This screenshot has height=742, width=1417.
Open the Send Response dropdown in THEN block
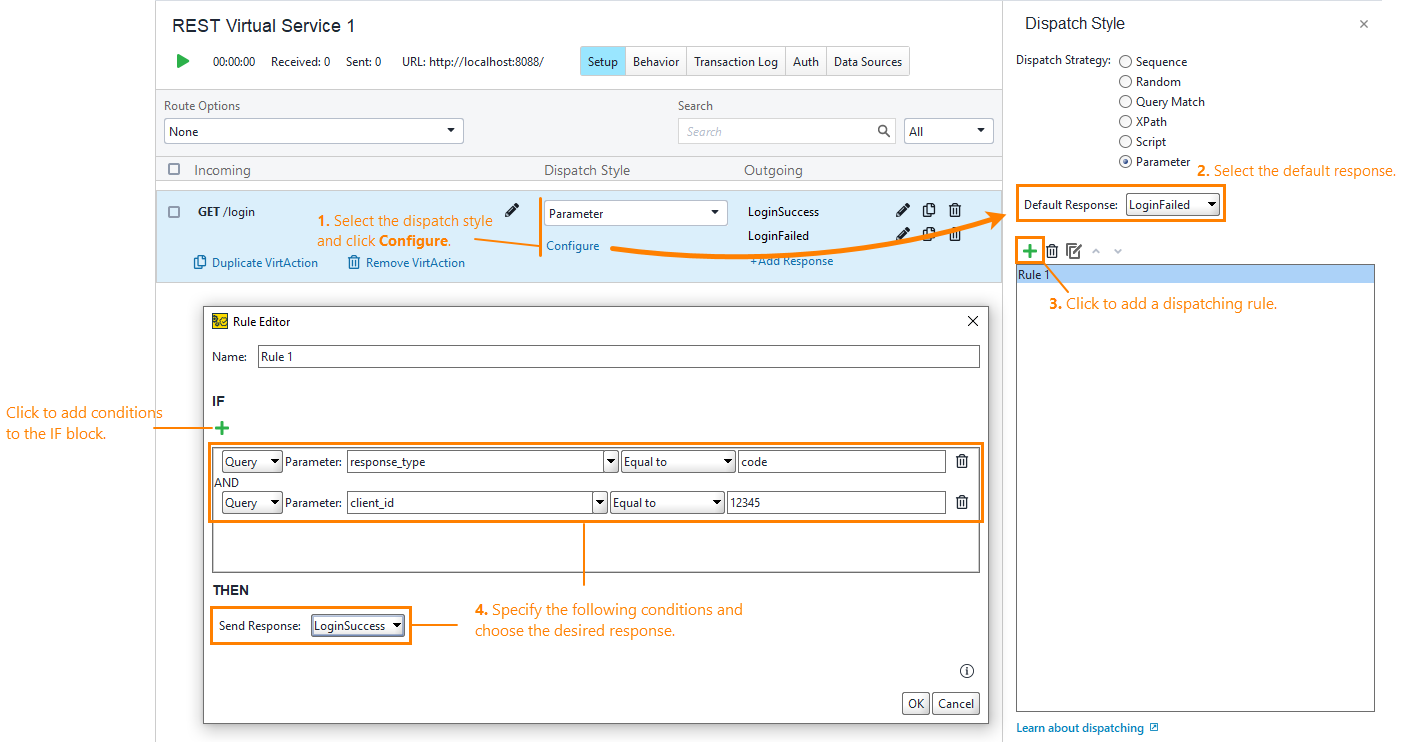pos(357,625)
